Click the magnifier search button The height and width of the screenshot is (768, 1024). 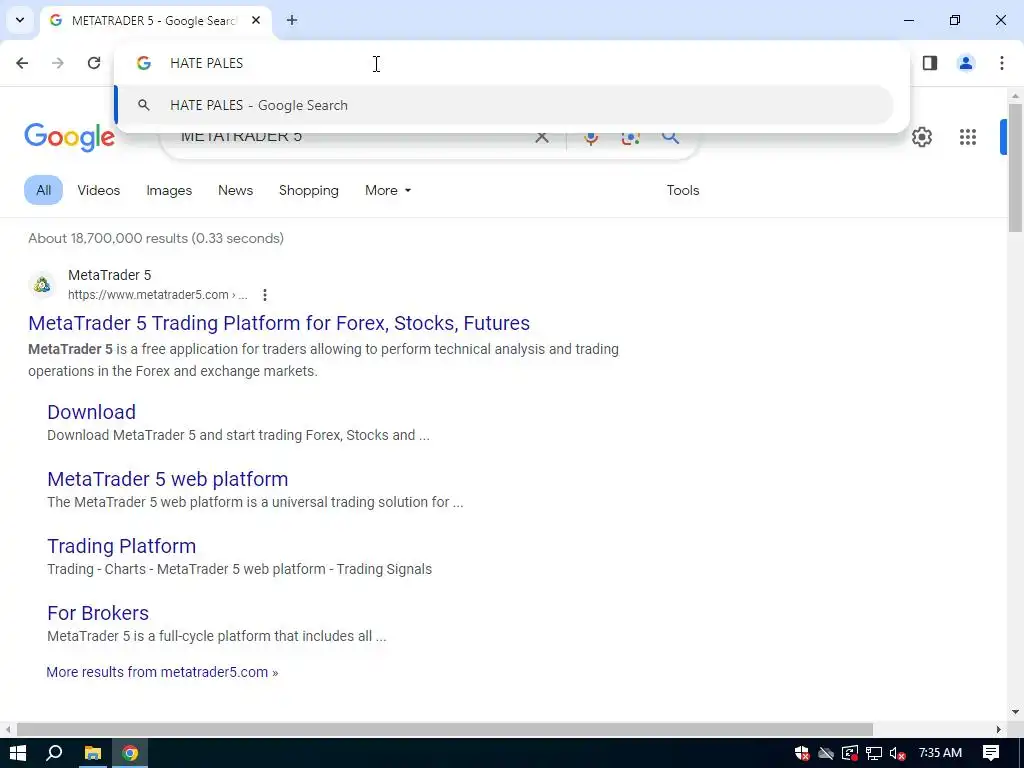tap(671, 137)
